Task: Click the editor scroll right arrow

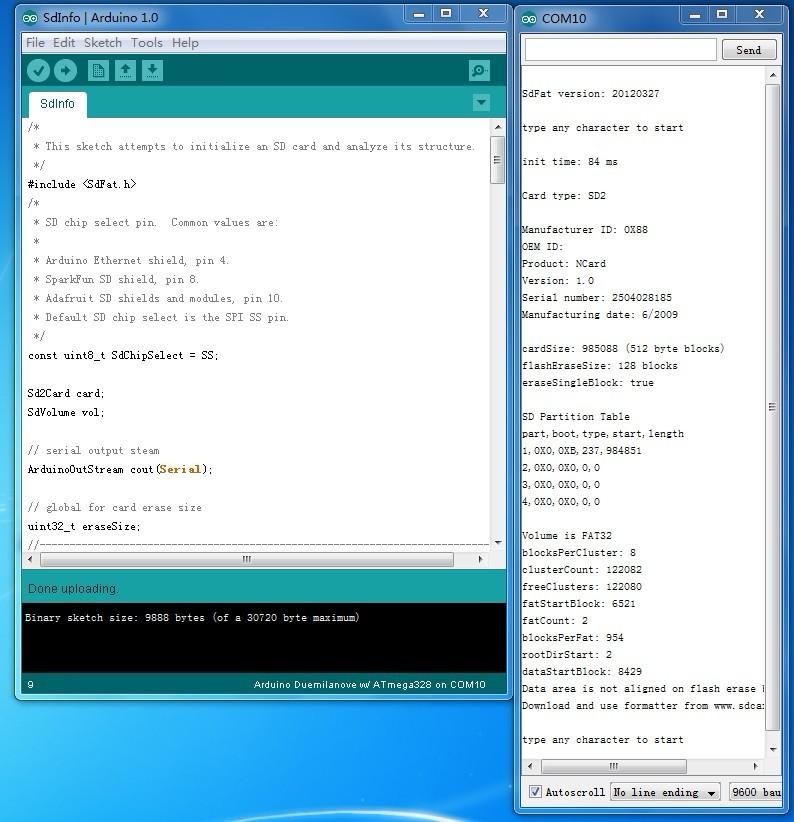Action: tap(481, 559)
